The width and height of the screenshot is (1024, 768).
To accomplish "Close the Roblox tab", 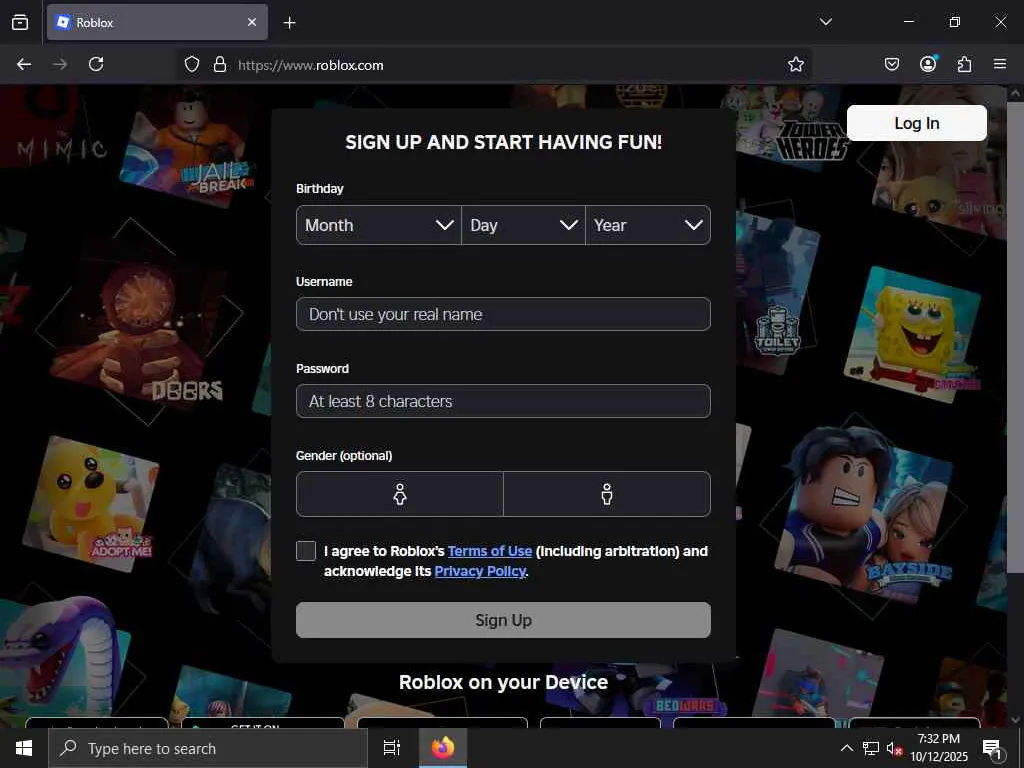I will pos(252,22).
